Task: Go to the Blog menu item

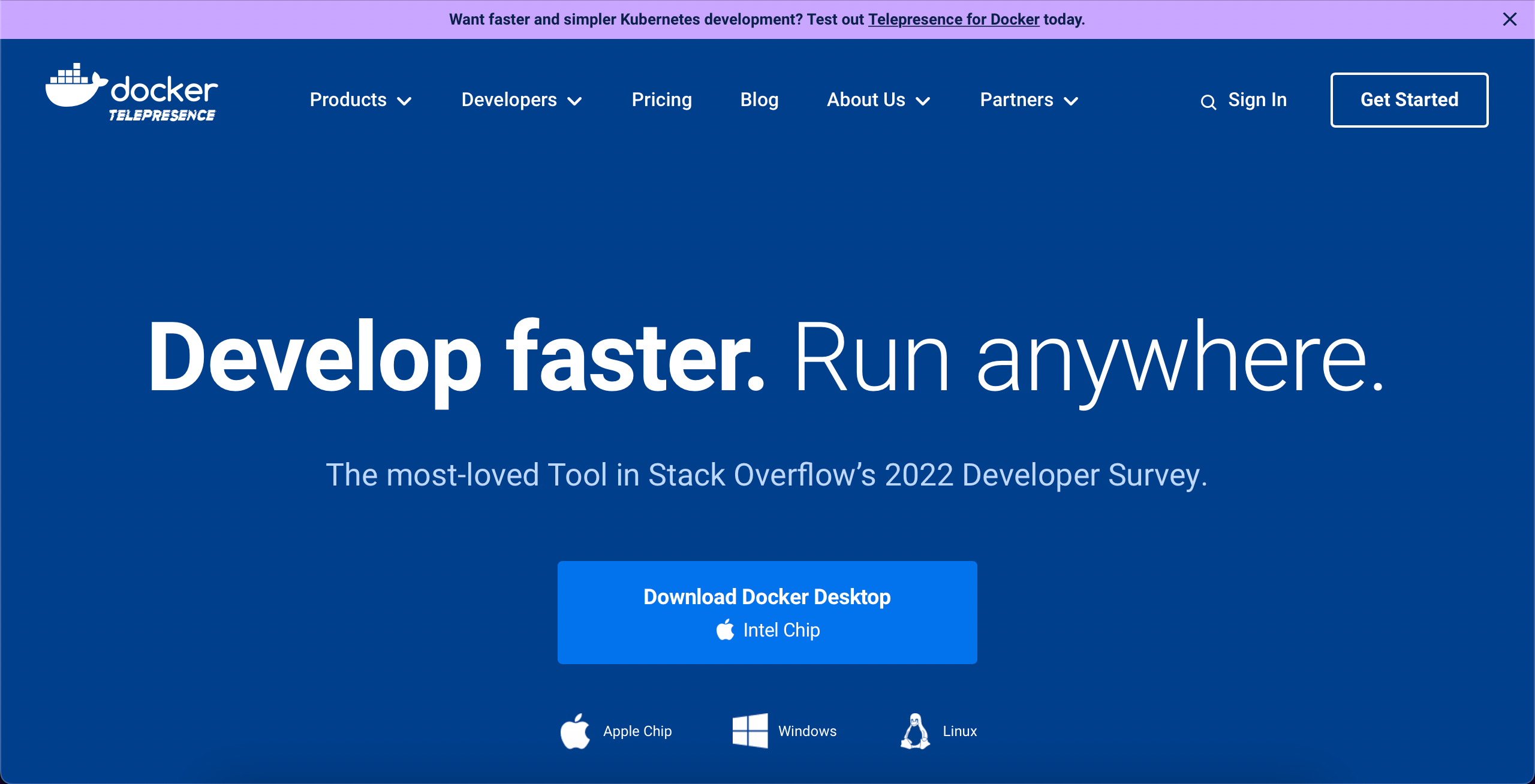Action: click(759, 99)
